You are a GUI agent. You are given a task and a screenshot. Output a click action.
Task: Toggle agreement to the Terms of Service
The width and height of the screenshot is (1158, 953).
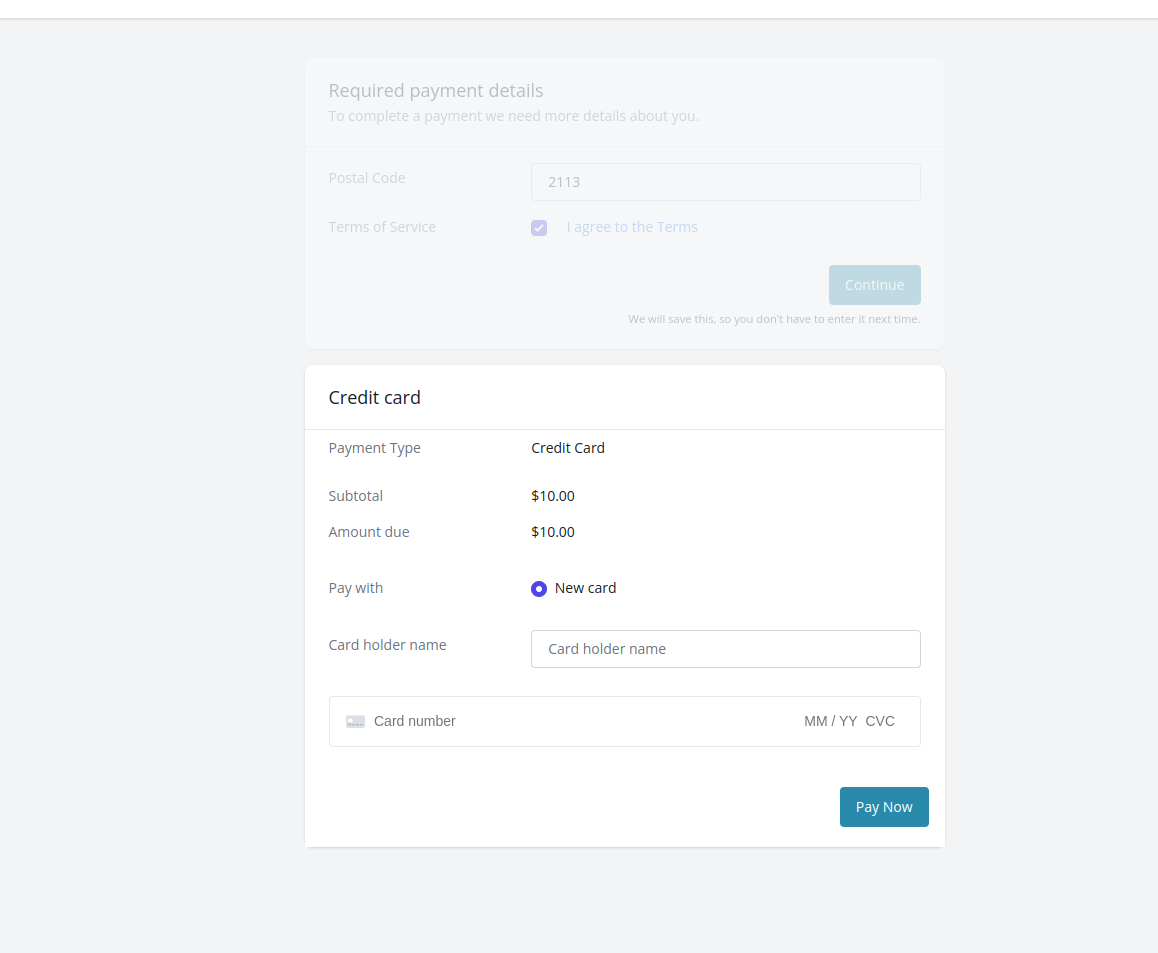point(539,228)
